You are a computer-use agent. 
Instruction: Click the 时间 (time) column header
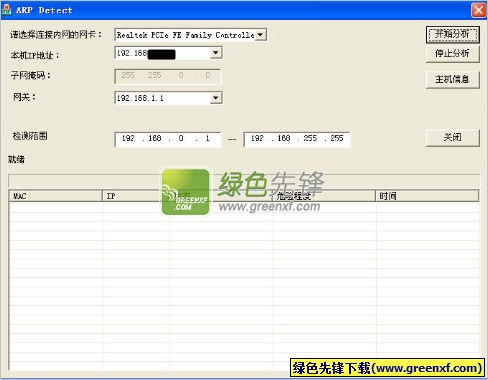pos(427,196)
